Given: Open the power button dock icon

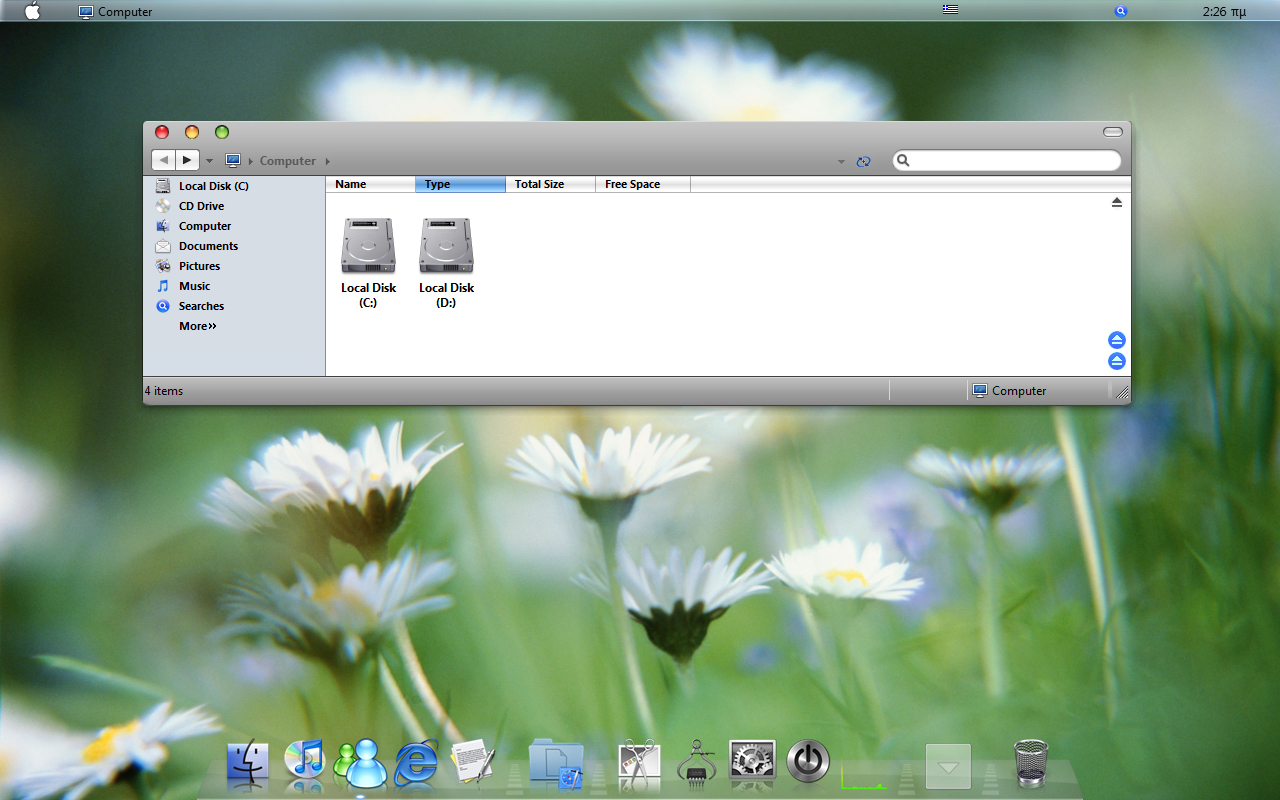Looking at the screenshot, I should (x=808, y=761).
